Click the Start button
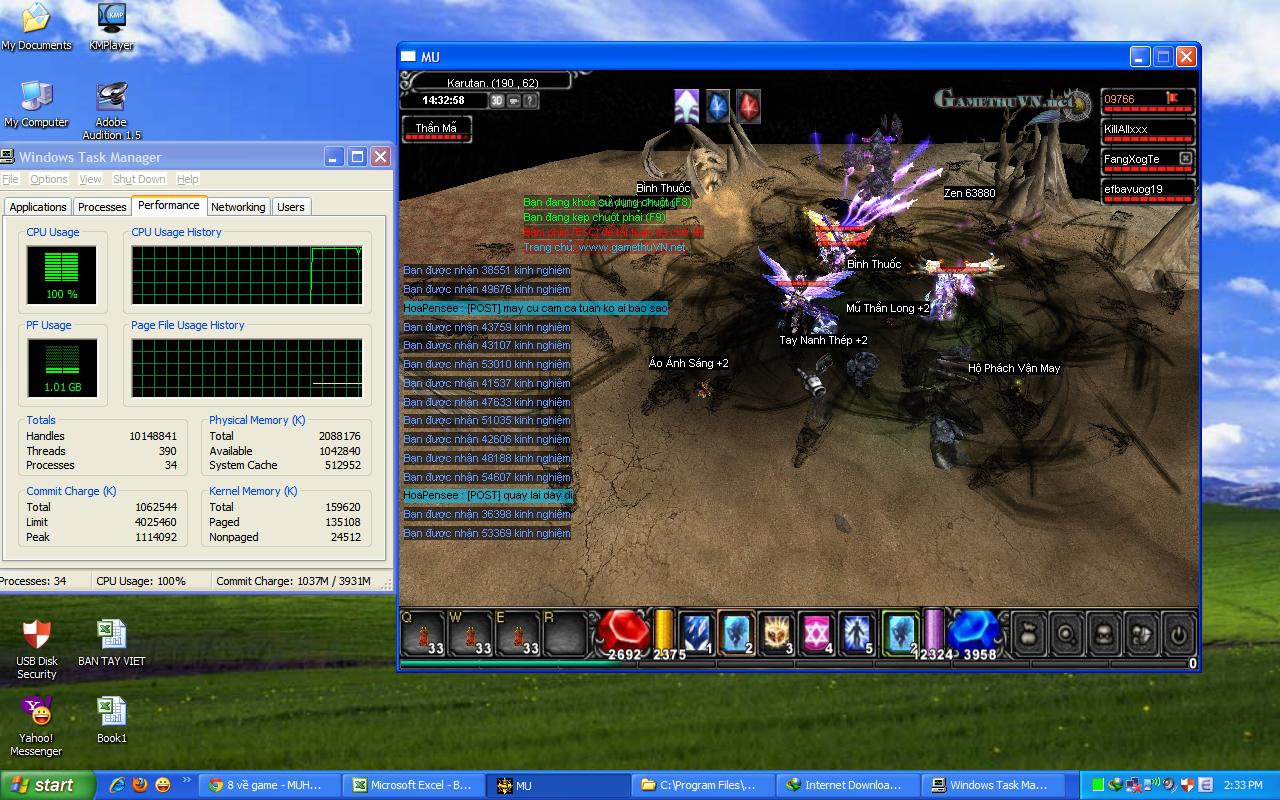Image resolution: width=1280 pixels, height=800 pixels. click(x=47, y=785)
